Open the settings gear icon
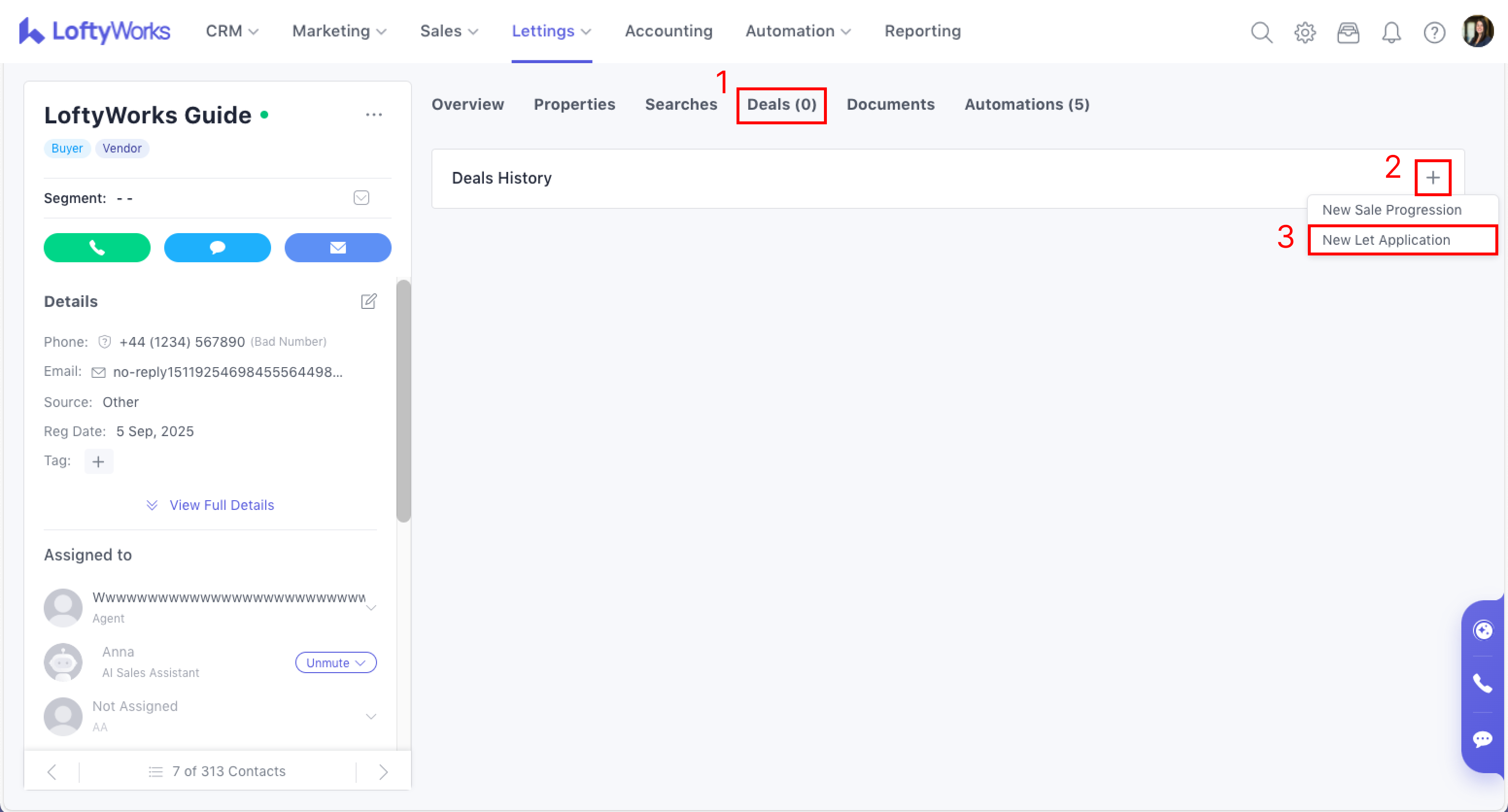 pos(1304,32)
